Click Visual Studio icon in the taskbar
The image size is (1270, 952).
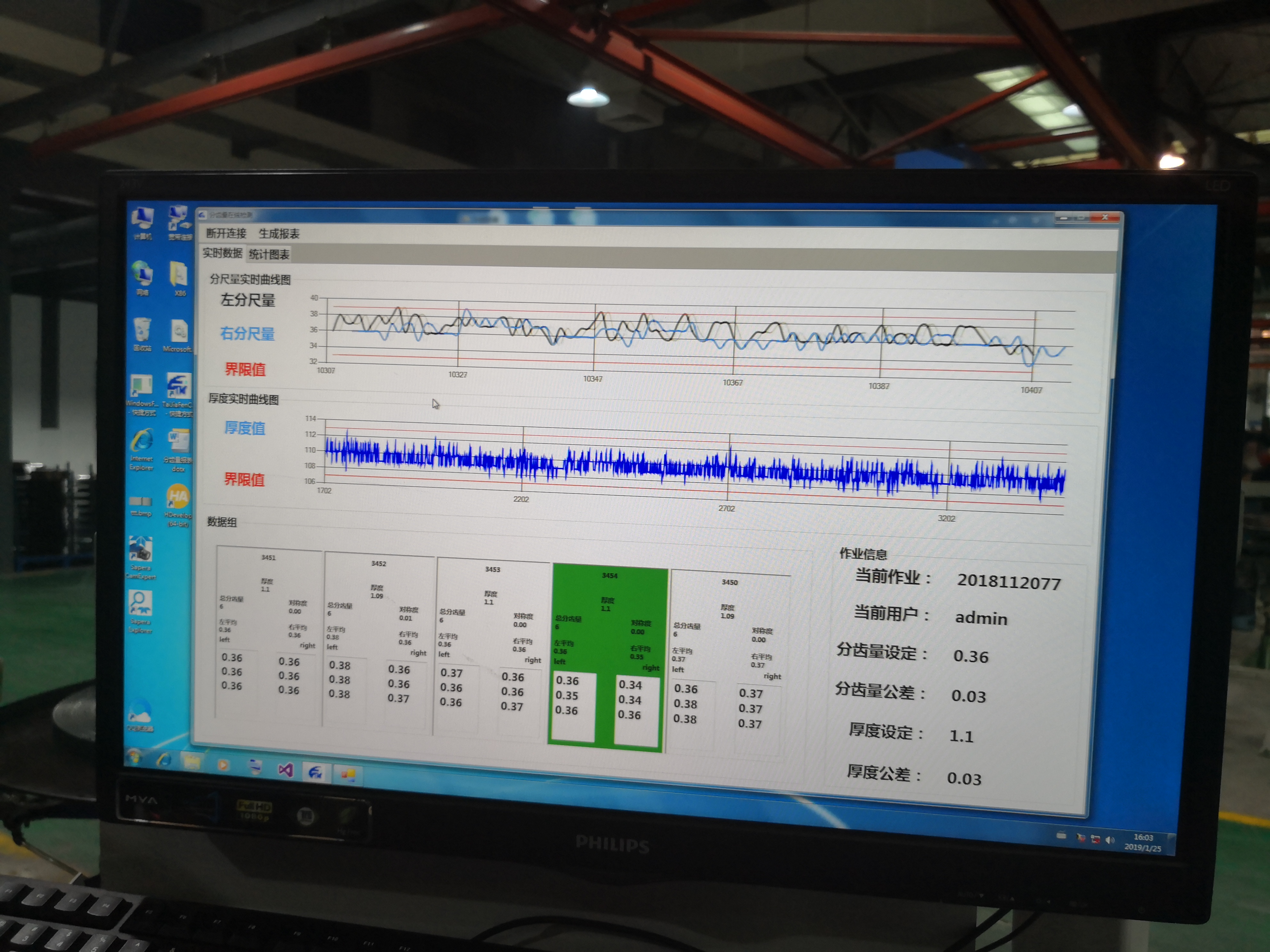[285, 770]
